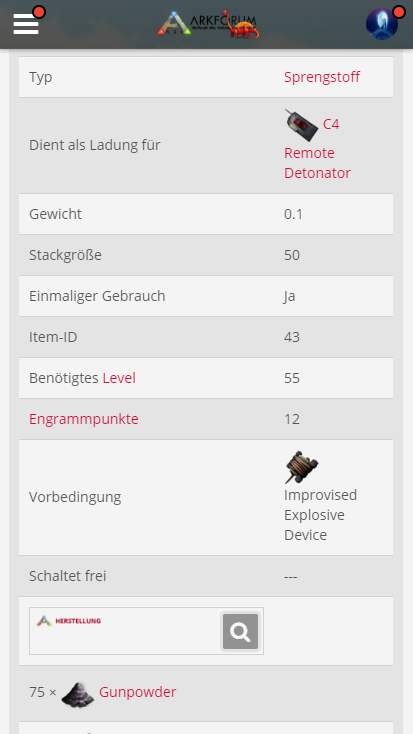Click the Improvised Explosive Device text

pos(320,515)
